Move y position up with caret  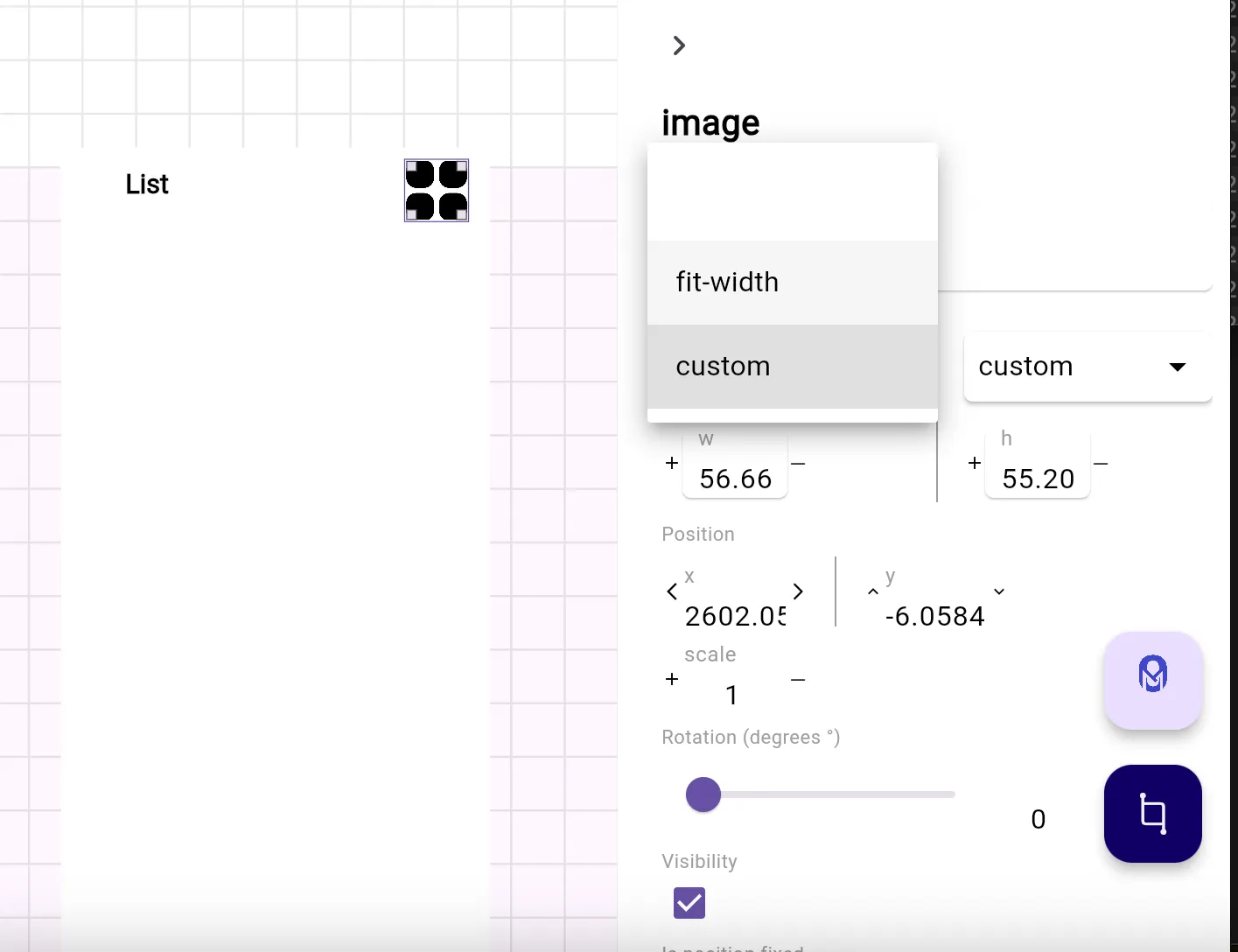click(873, 592)
